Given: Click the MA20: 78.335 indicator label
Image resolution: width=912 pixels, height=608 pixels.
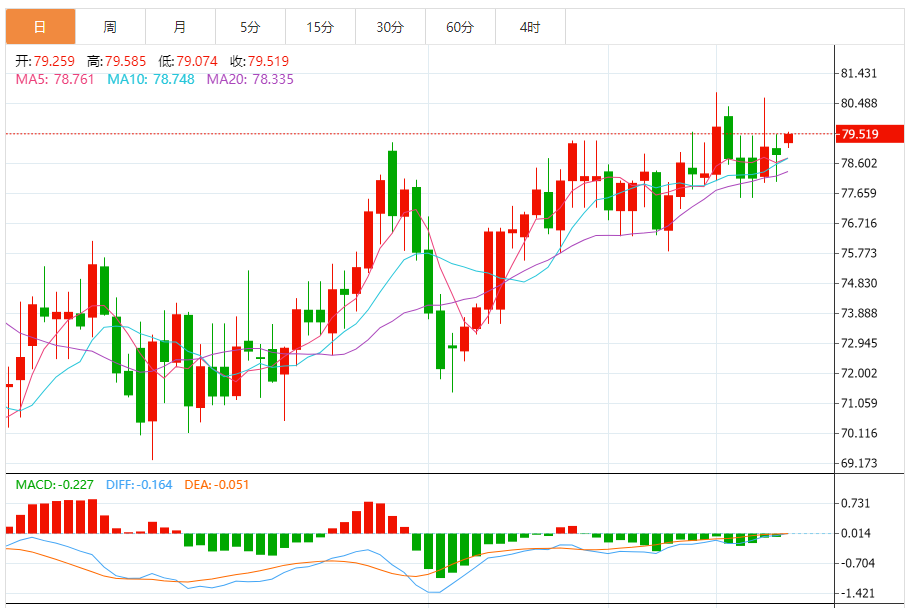Looking at the screenshot, I should click(250, 79).
